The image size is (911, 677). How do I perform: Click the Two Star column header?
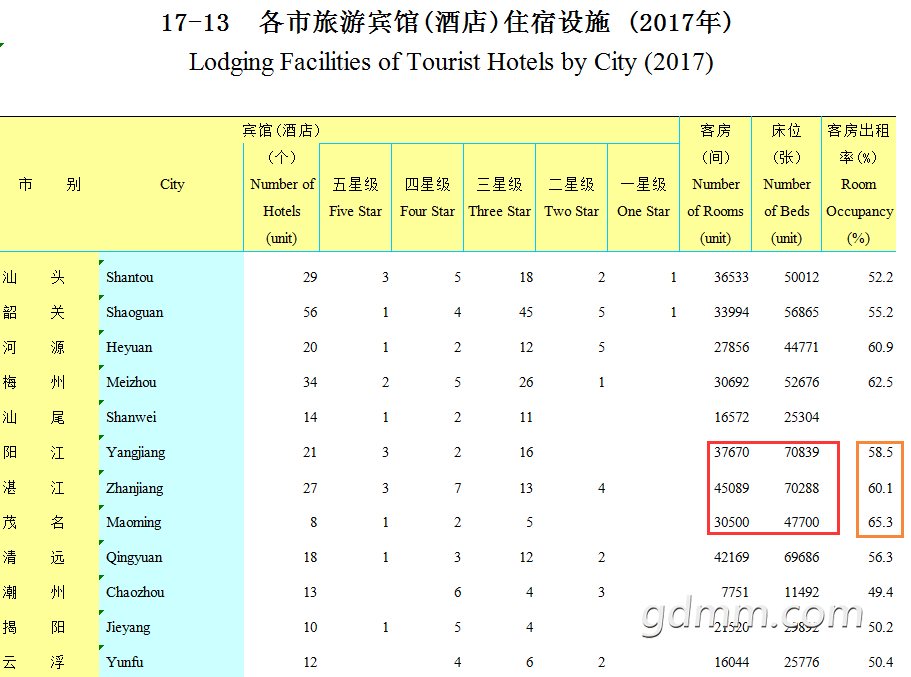pos(572,198)
